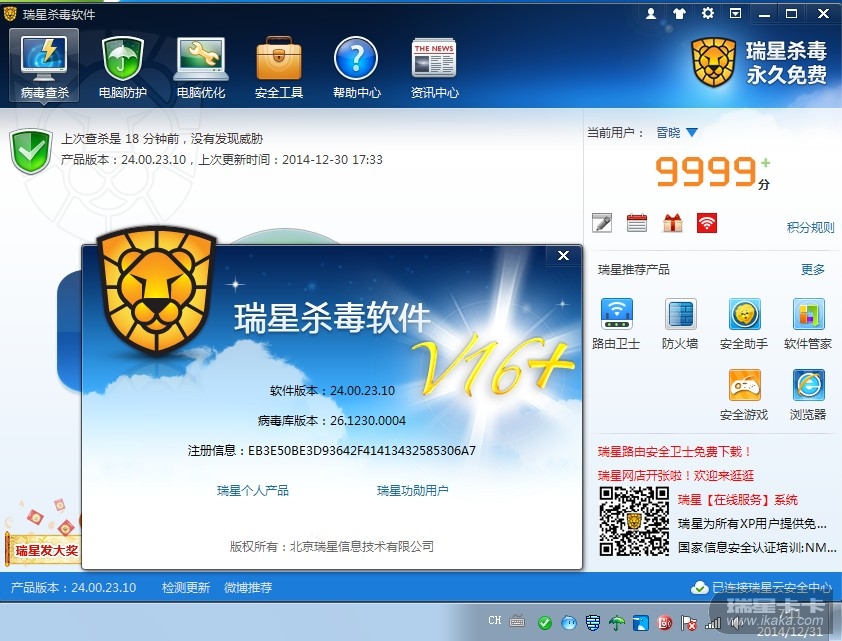Click the keyboard icon in system tray
The width and height of the screenshot is (842, 641).
(x=517, y=622)
